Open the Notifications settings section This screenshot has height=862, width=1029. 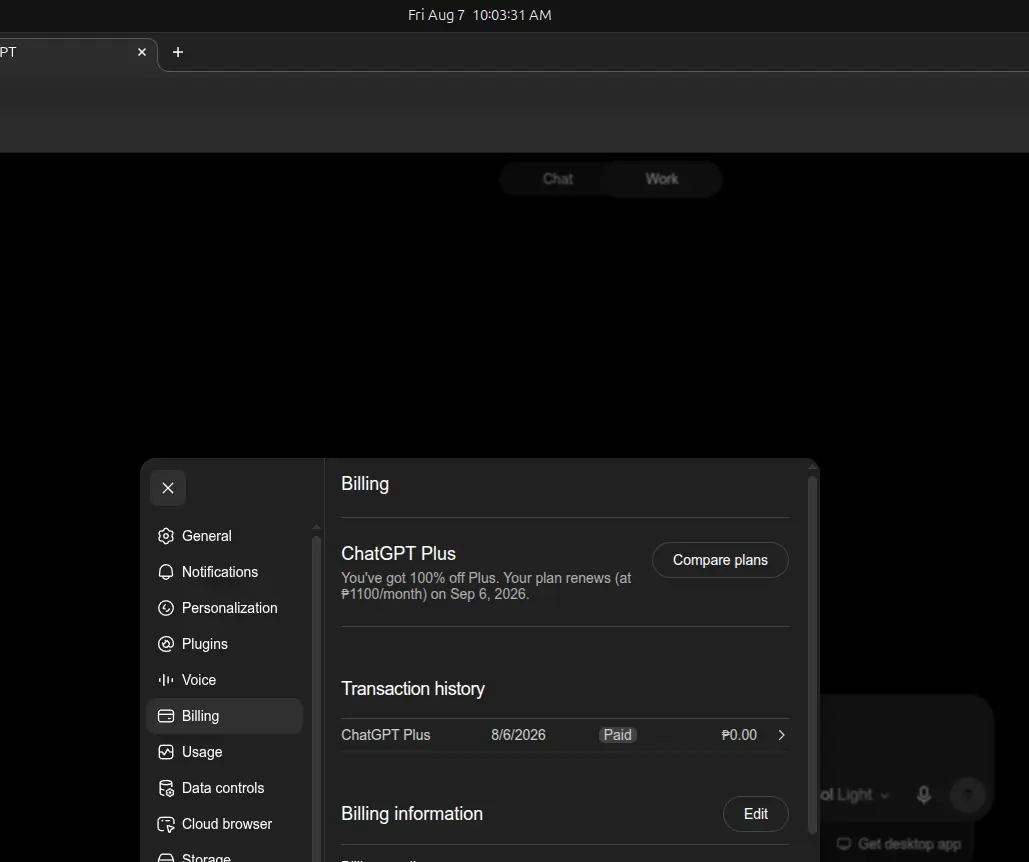[224, 572]
